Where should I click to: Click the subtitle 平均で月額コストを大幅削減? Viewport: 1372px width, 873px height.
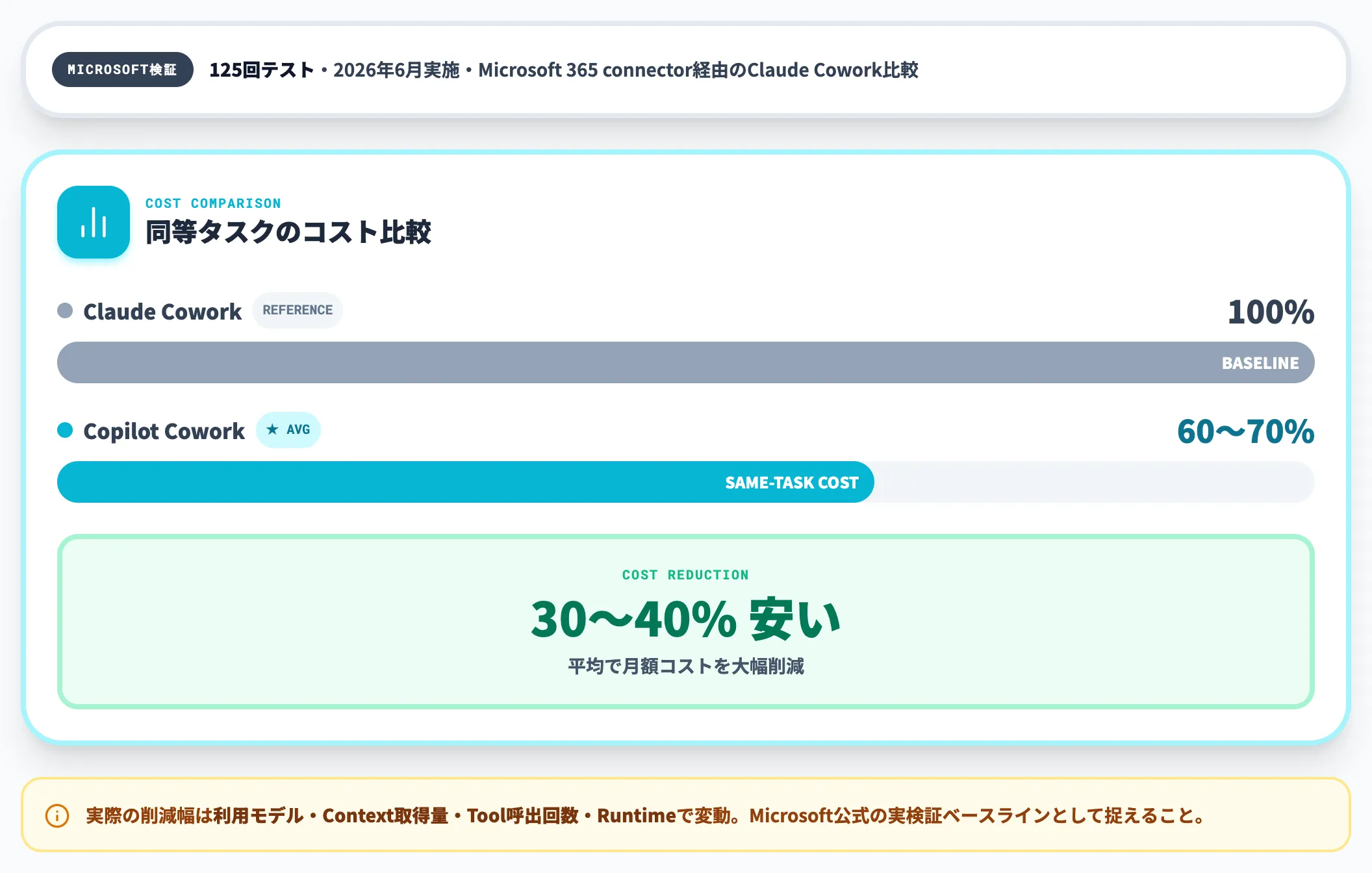tap(686, 666)
